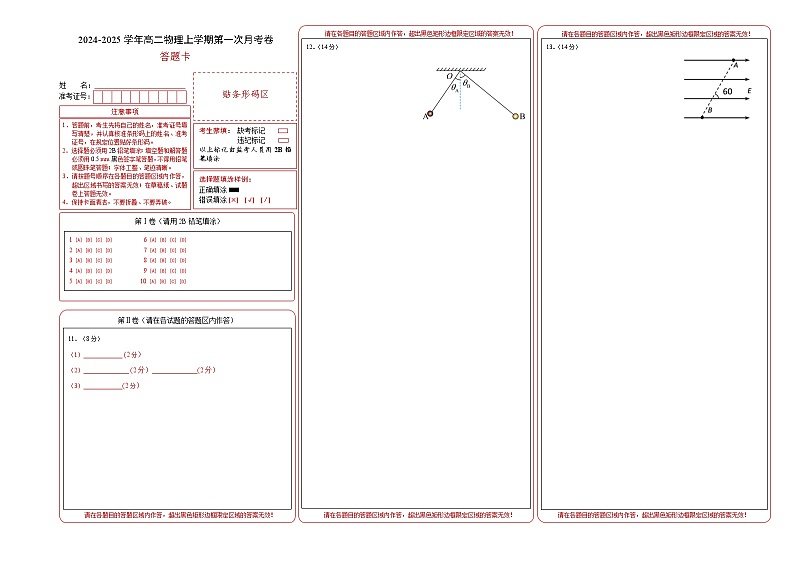This screenshot has height=562, width=794.
Task: Click the 贴条形码区 barcode area
Action: (x=244, y=93)
